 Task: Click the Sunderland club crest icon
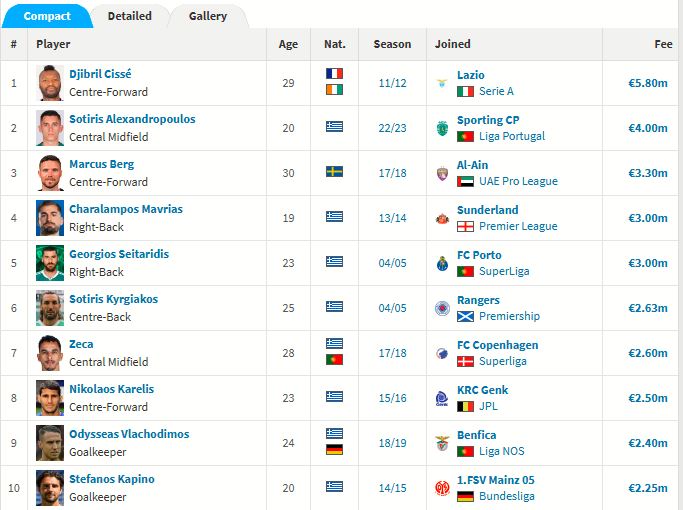[x=442, y=218]
